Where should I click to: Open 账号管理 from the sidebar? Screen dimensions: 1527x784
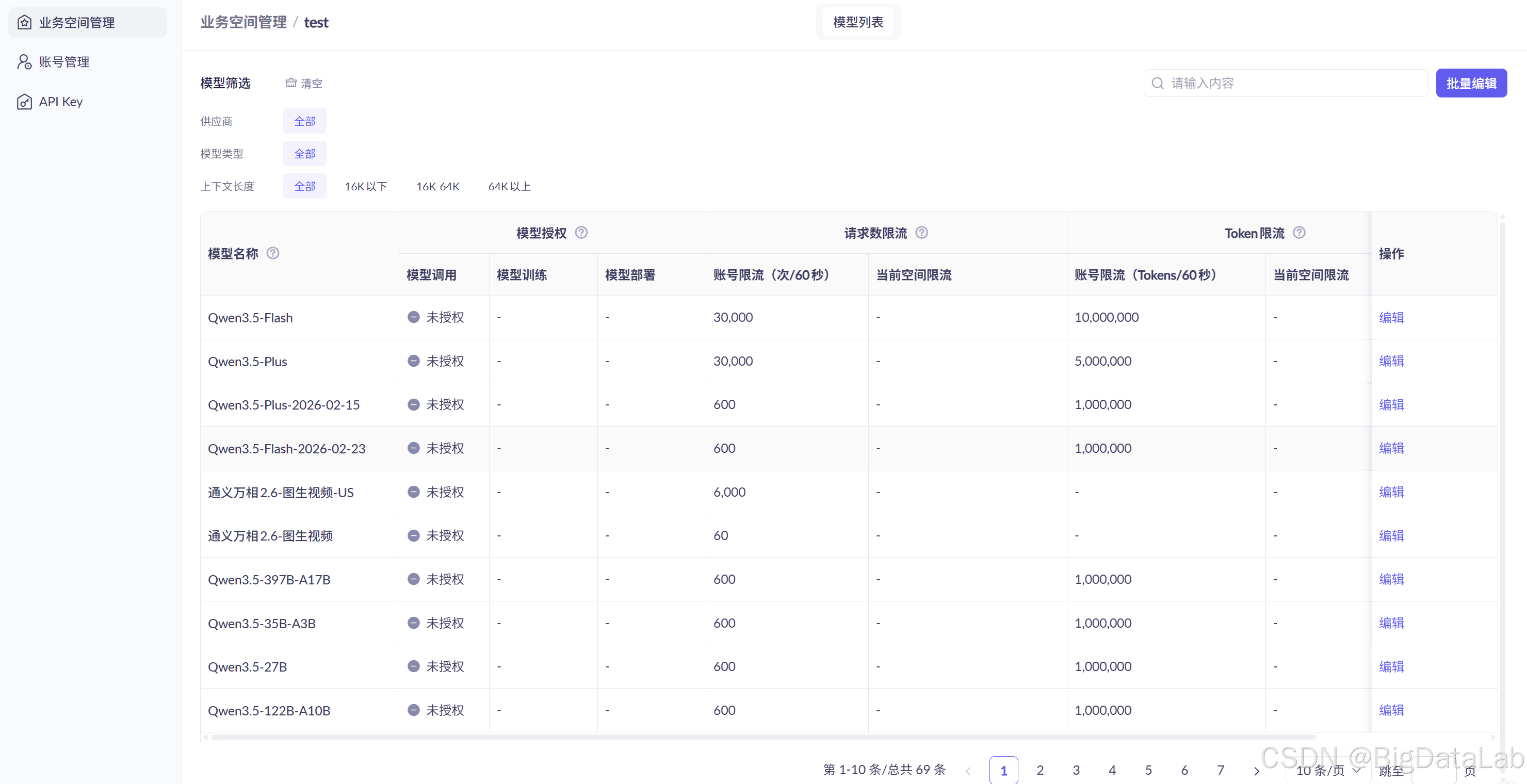click(63, 61)
